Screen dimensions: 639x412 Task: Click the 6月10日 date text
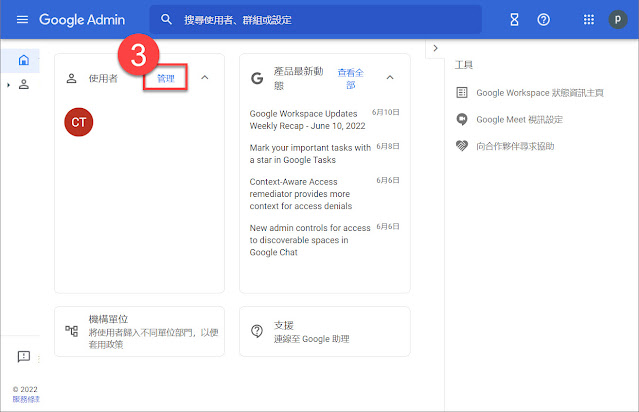(386, 112)
